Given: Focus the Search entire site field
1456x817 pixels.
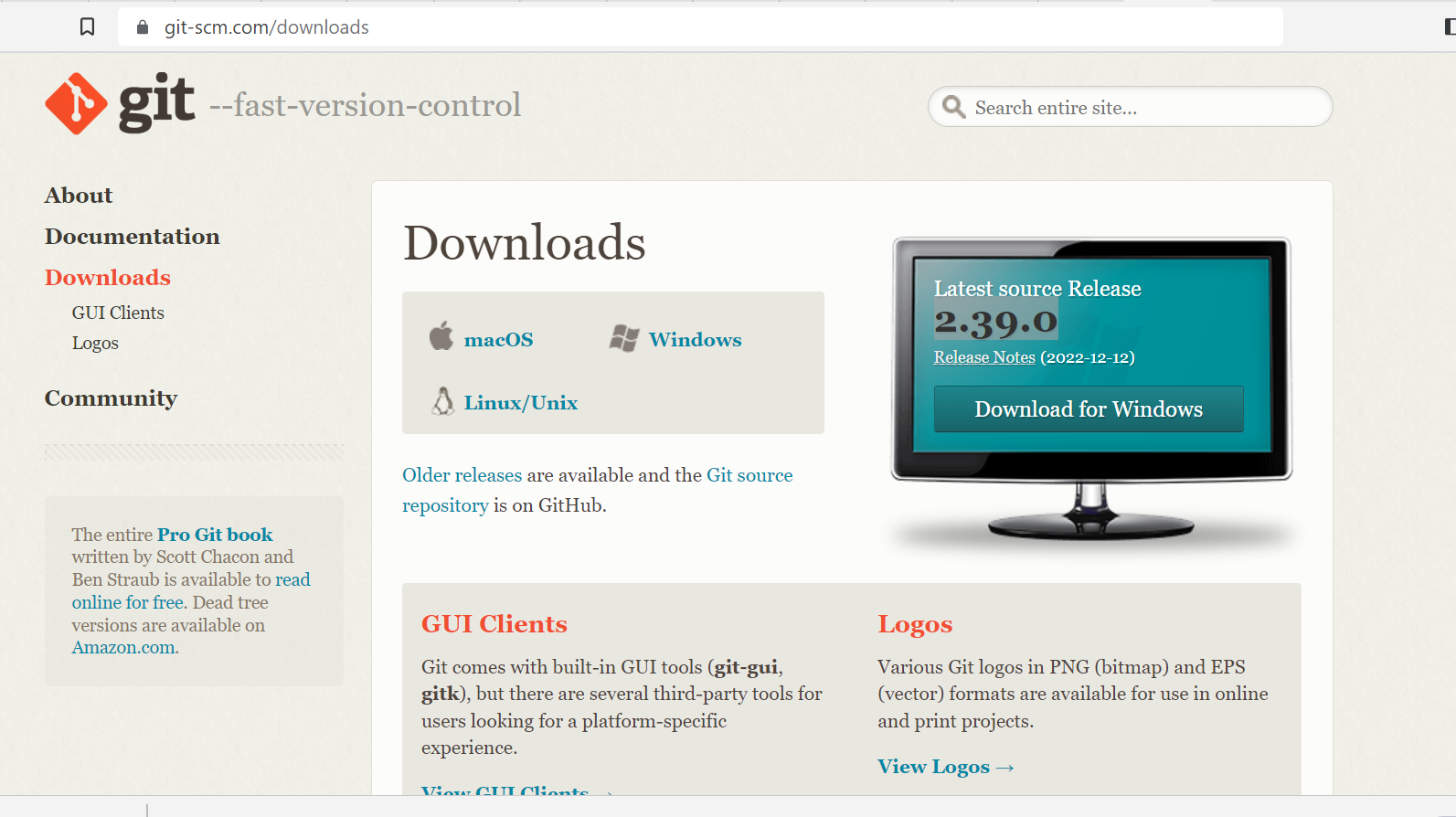Looking at the screenshot, I should (1131, 107).
